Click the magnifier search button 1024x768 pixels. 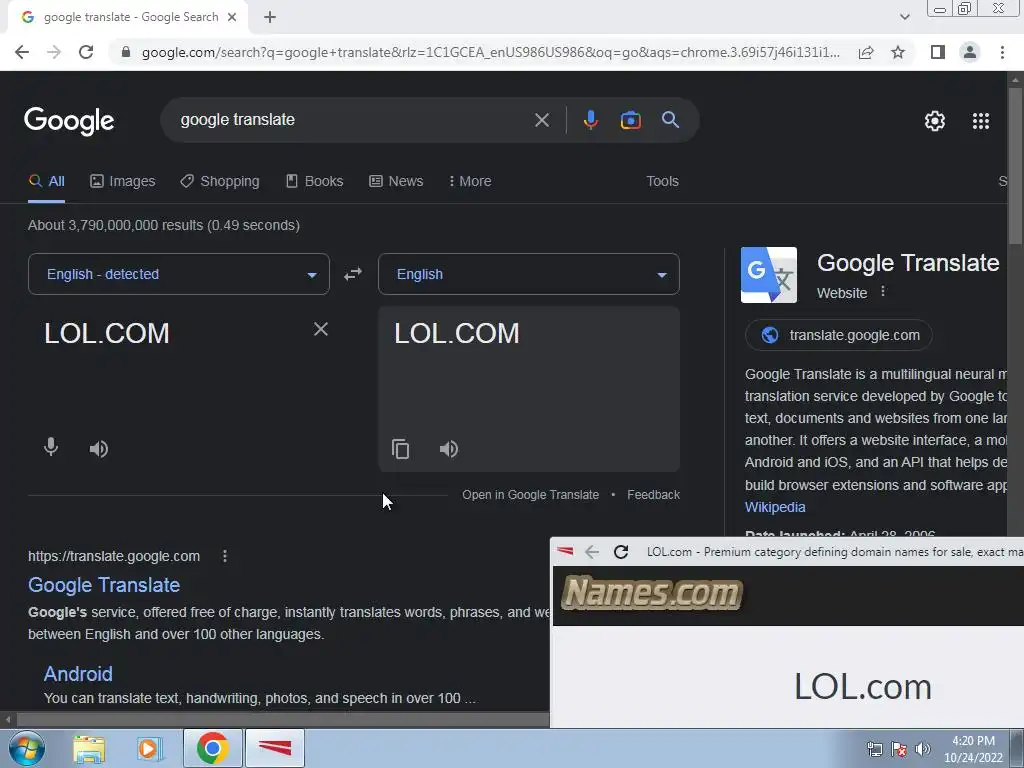coord(670,120)
